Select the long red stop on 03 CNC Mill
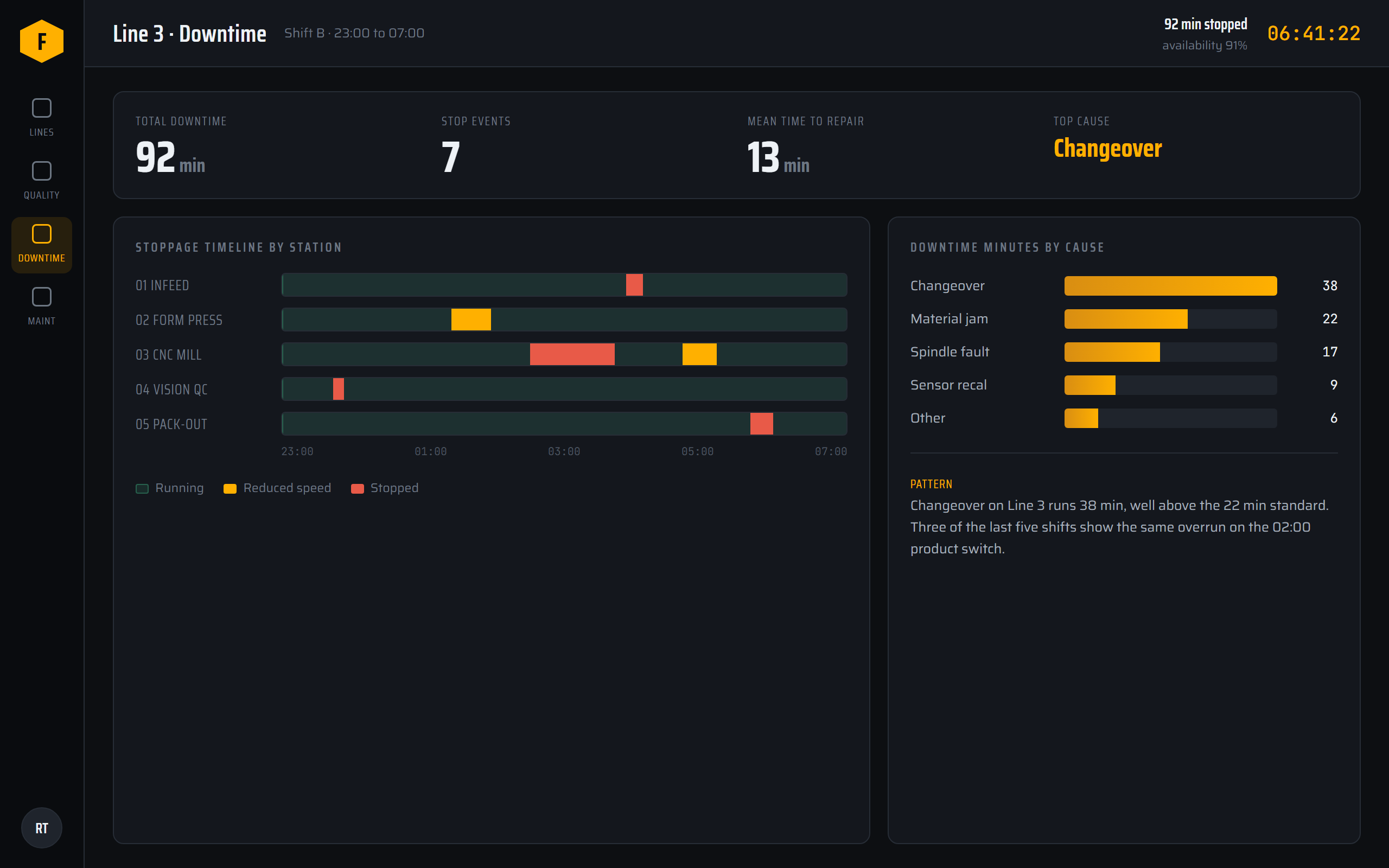The width and height of the screenshot is (1389, 868). click(572, 354)
